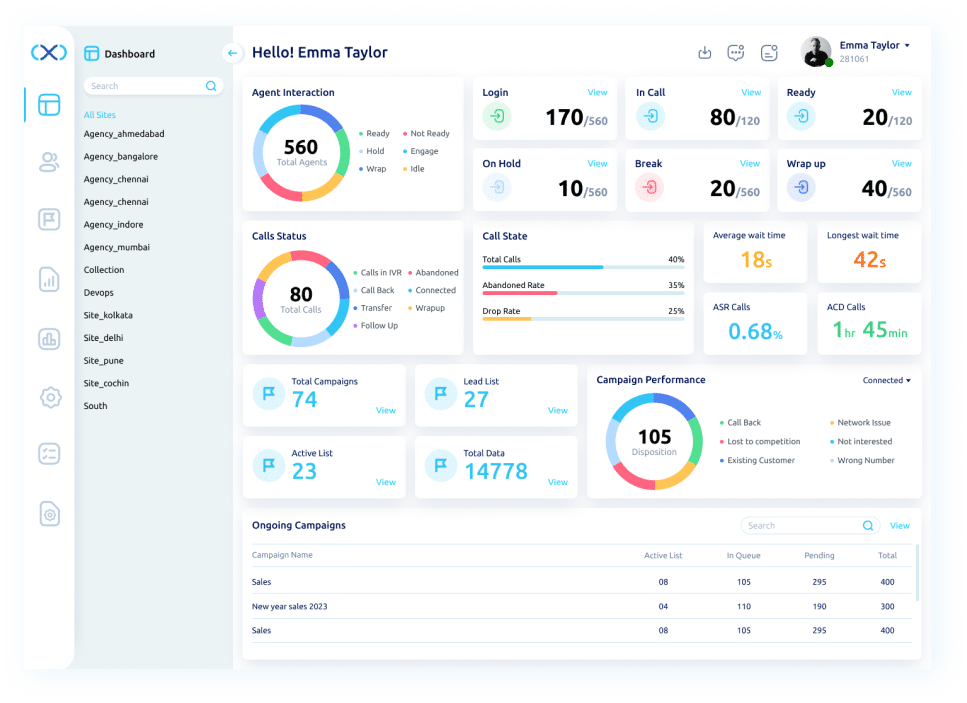The height and width of the screenshot is (703, 967).
Task: Expand the Emma Taylor profile dropdown
Action: (907, 46)
